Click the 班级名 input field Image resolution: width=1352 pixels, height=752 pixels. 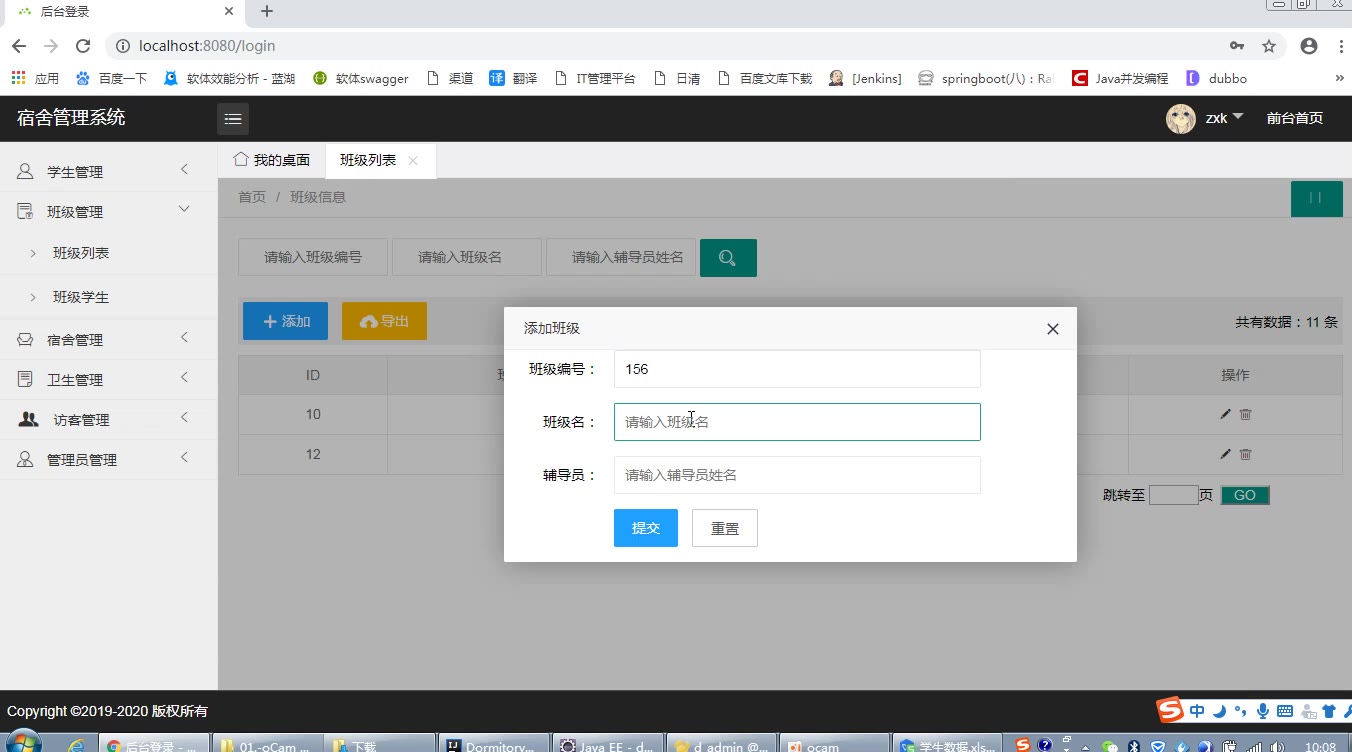pos(796,422)
